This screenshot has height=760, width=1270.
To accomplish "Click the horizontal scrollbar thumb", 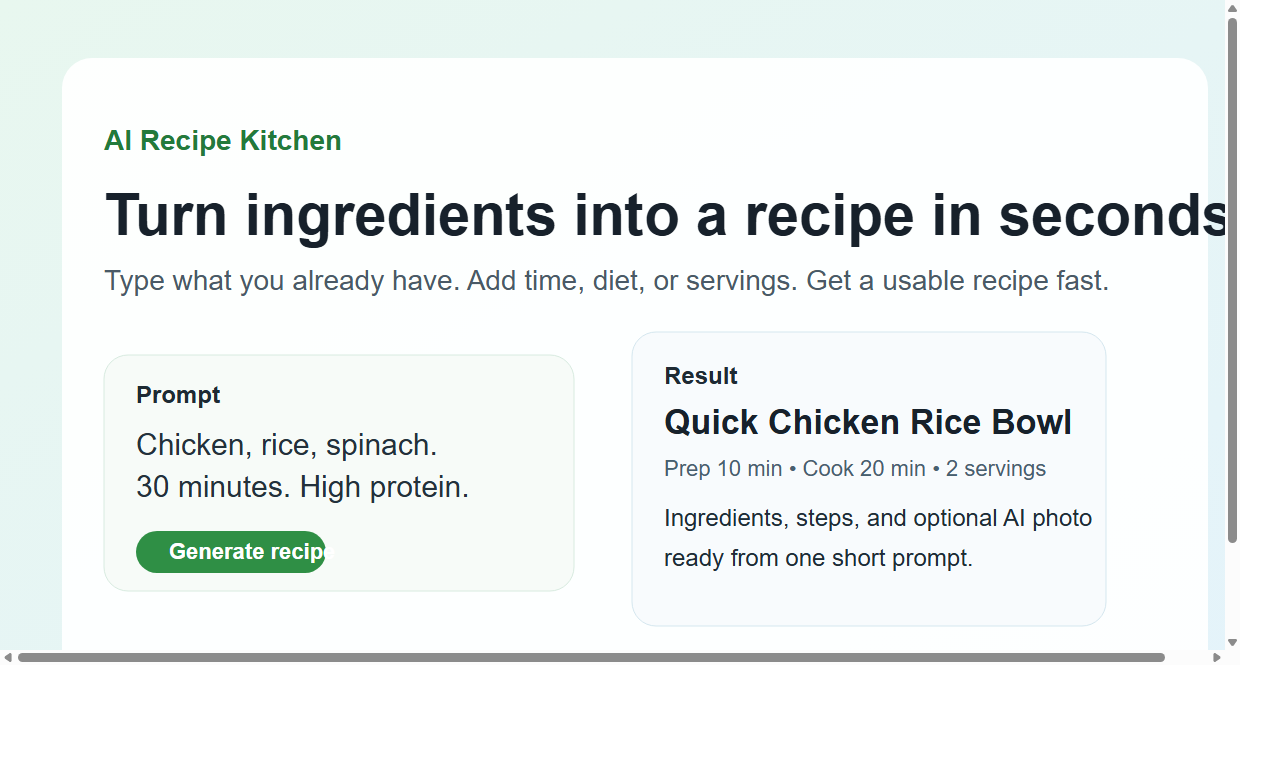I will pyautogui.click(x=590, y=657).
